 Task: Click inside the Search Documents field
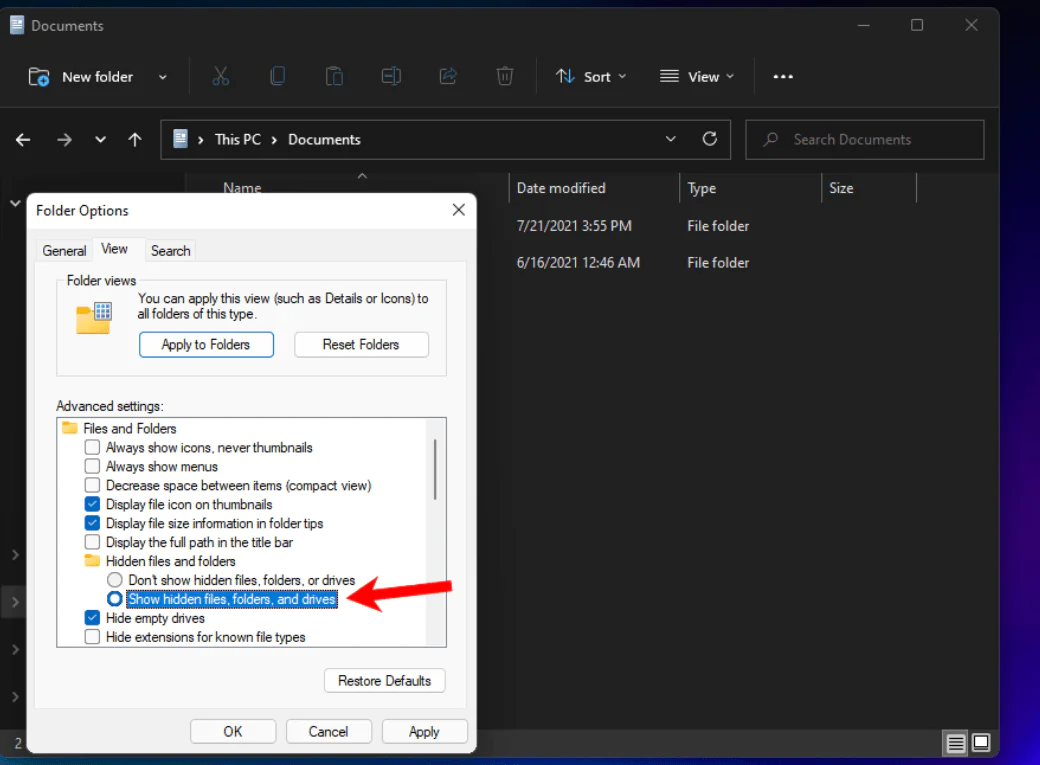[864, 139]
